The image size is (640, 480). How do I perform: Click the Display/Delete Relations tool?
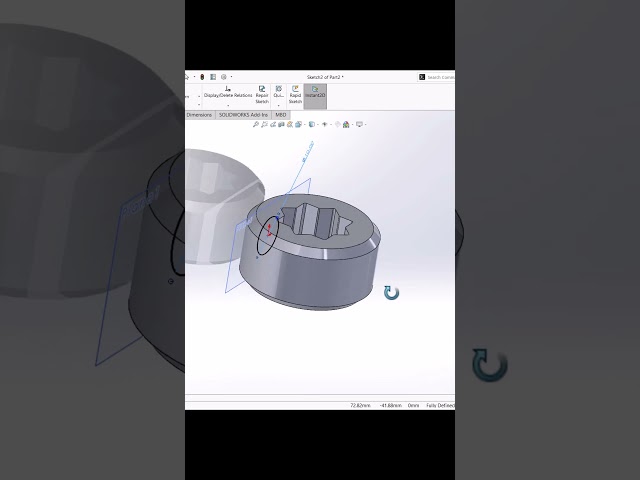228,92
